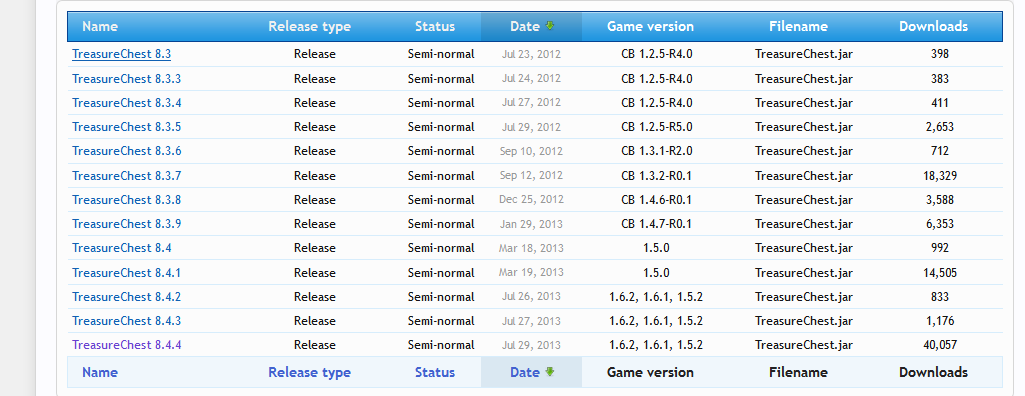The height and width of the screenshot is (396, 1025).
Task: Click the Downloads label in table footer
Action: [933, 372]
